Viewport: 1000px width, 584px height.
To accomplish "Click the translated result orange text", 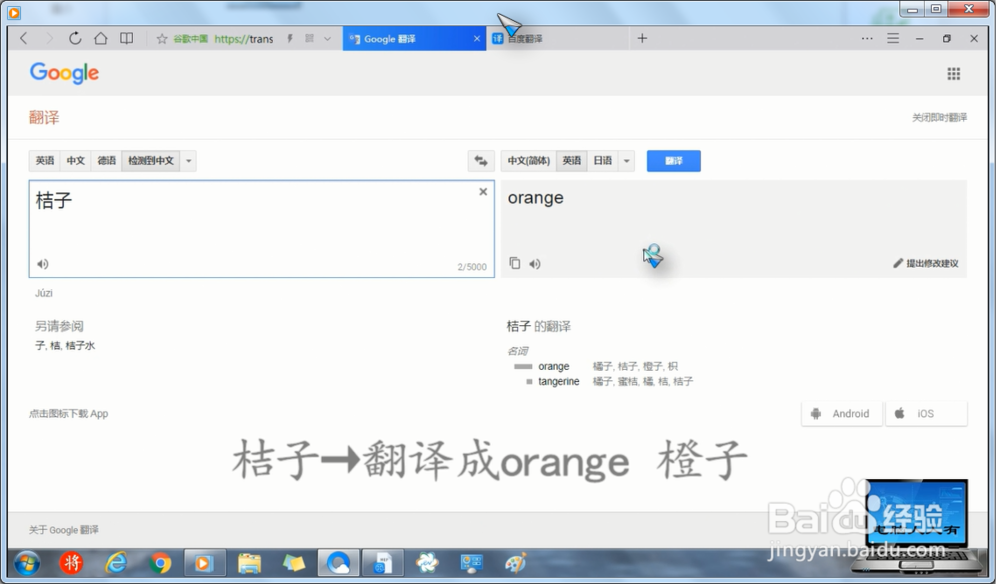I will coord(536,198).
